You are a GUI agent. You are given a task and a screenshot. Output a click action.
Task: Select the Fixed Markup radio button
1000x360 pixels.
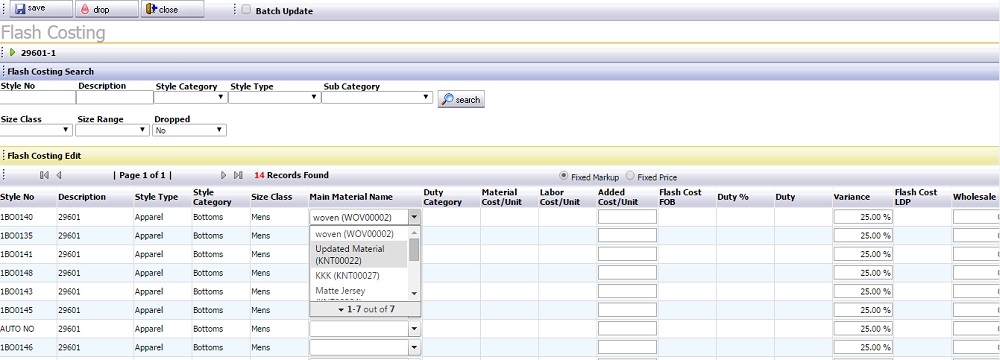[x=564, y=176]
